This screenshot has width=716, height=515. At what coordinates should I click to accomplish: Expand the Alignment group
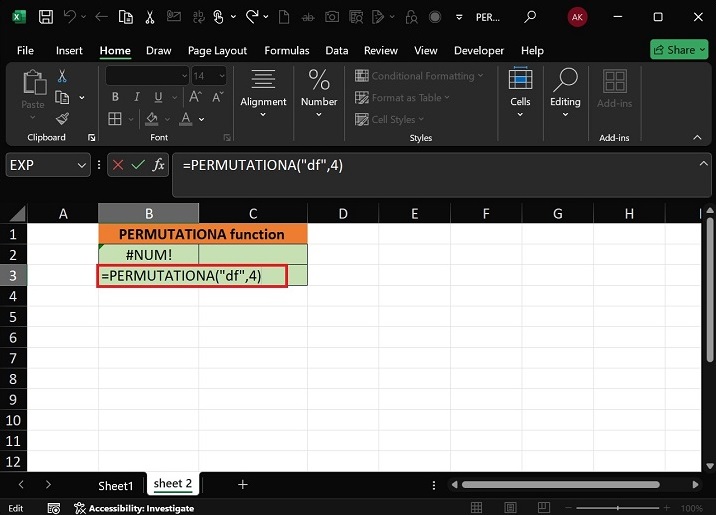[x=263, y=94]
